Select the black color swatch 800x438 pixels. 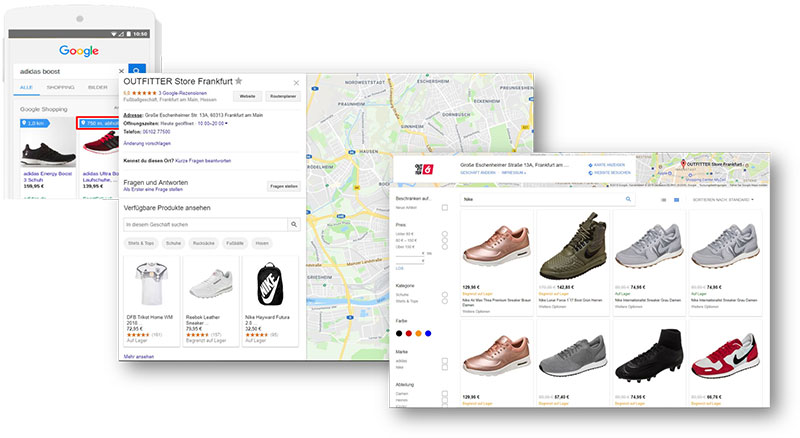399,333
